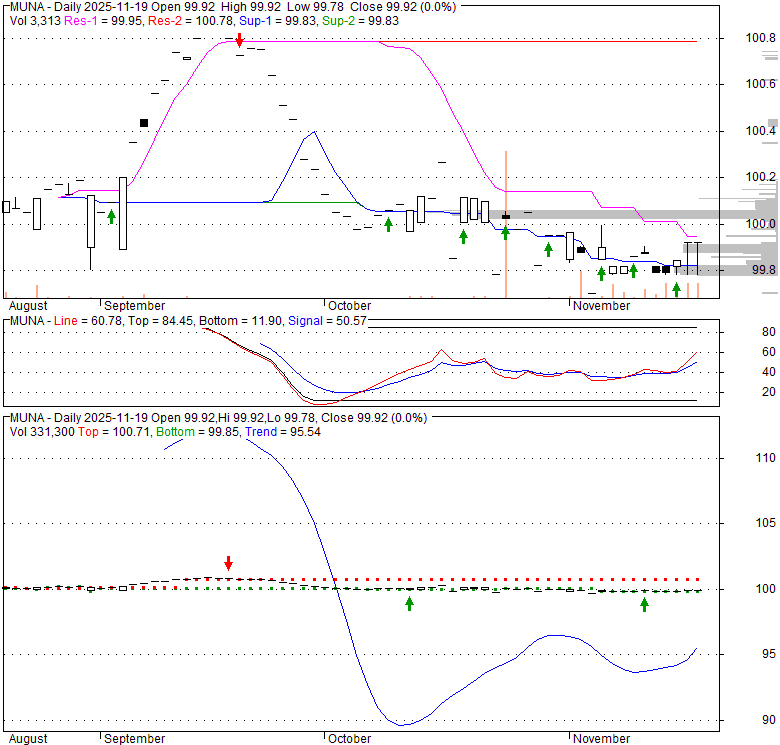Viewport: 780px width, 745px height.
Task: Select September on the top chart's time axis
Action: [134, 305]
